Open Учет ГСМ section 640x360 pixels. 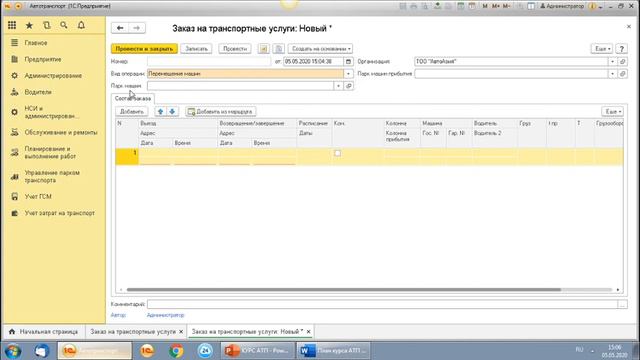[x=38, y=196]
